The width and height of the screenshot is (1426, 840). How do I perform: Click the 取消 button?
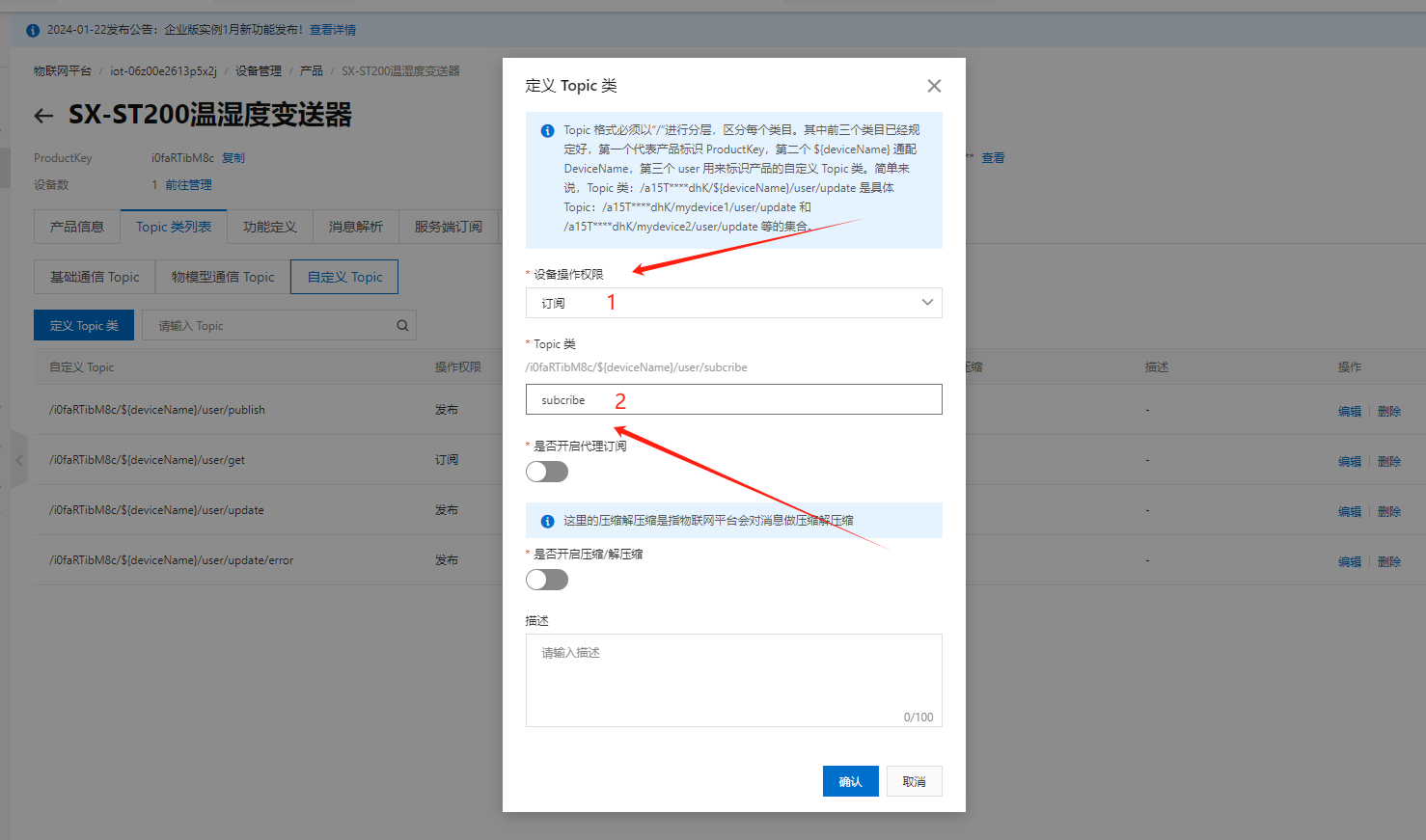tap(914, 781)
